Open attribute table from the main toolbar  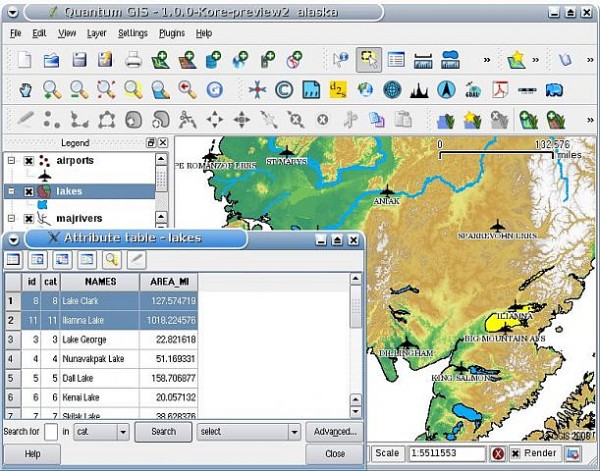[396, 60]
